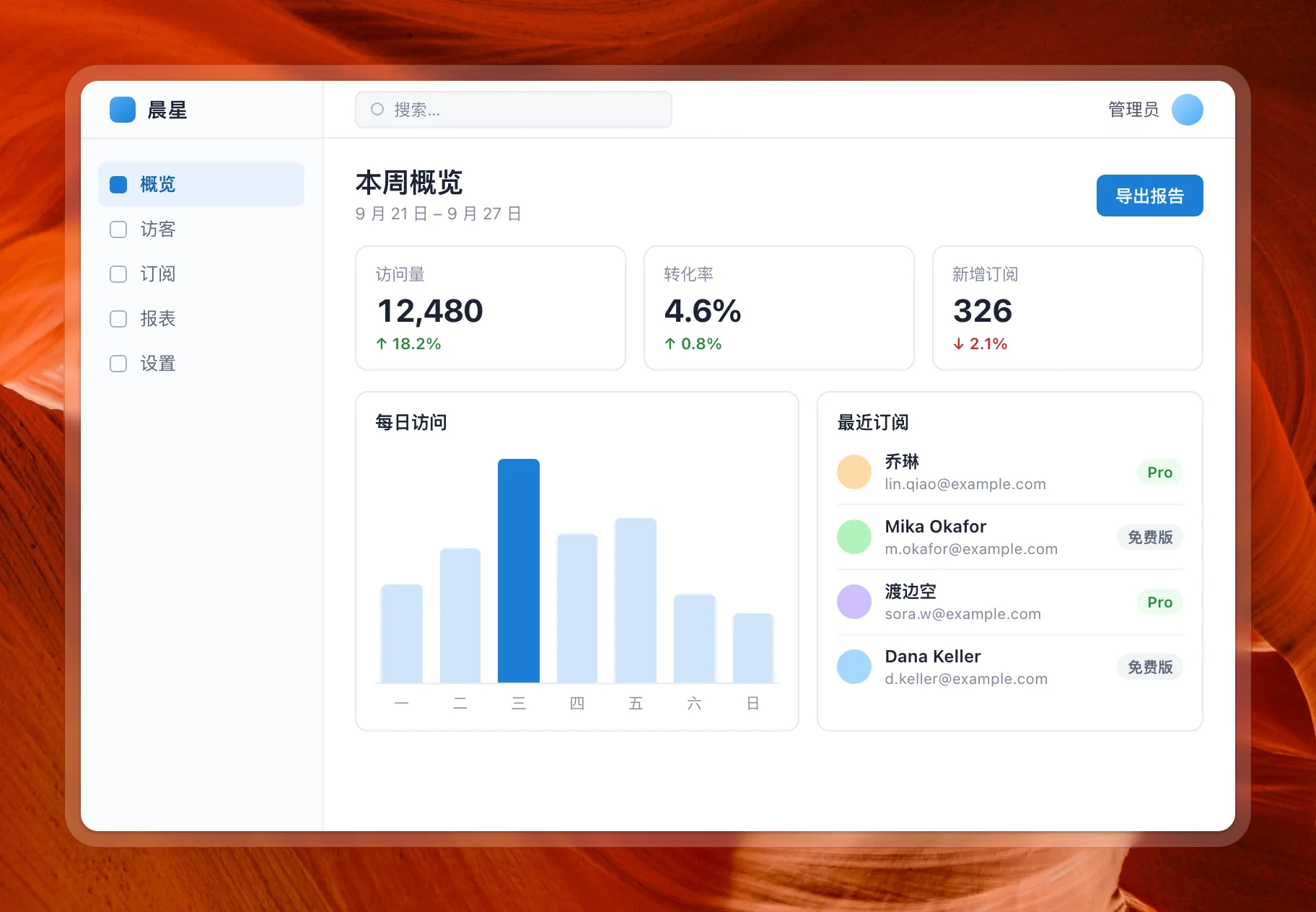Image resolution: width=1316 pixels, height=912 pixels.
Task: Click the 本周概览 heading
Action: 409,183
